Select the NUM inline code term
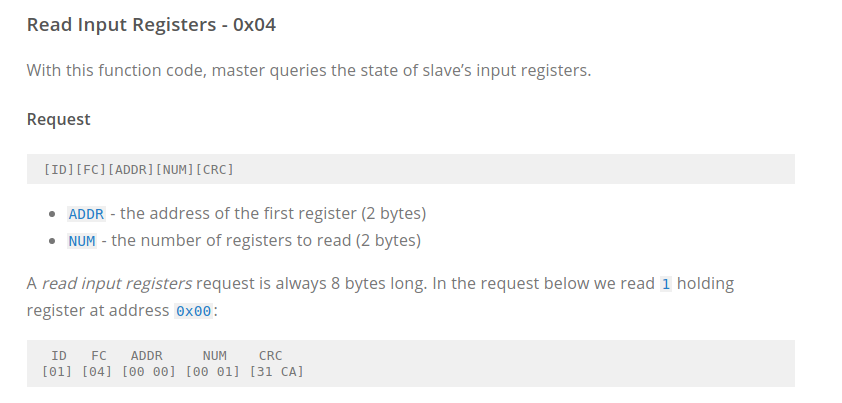Screen dimensions: 842x403 (82, 241)
